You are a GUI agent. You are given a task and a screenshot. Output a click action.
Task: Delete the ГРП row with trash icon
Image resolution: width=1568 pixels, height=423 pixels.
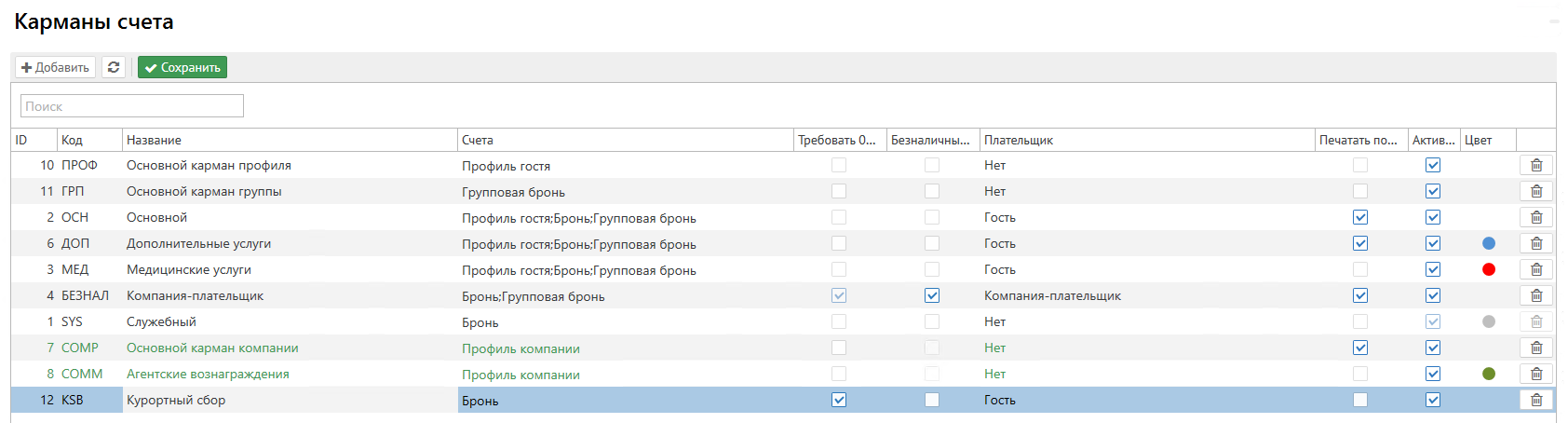click(1536, 191)
